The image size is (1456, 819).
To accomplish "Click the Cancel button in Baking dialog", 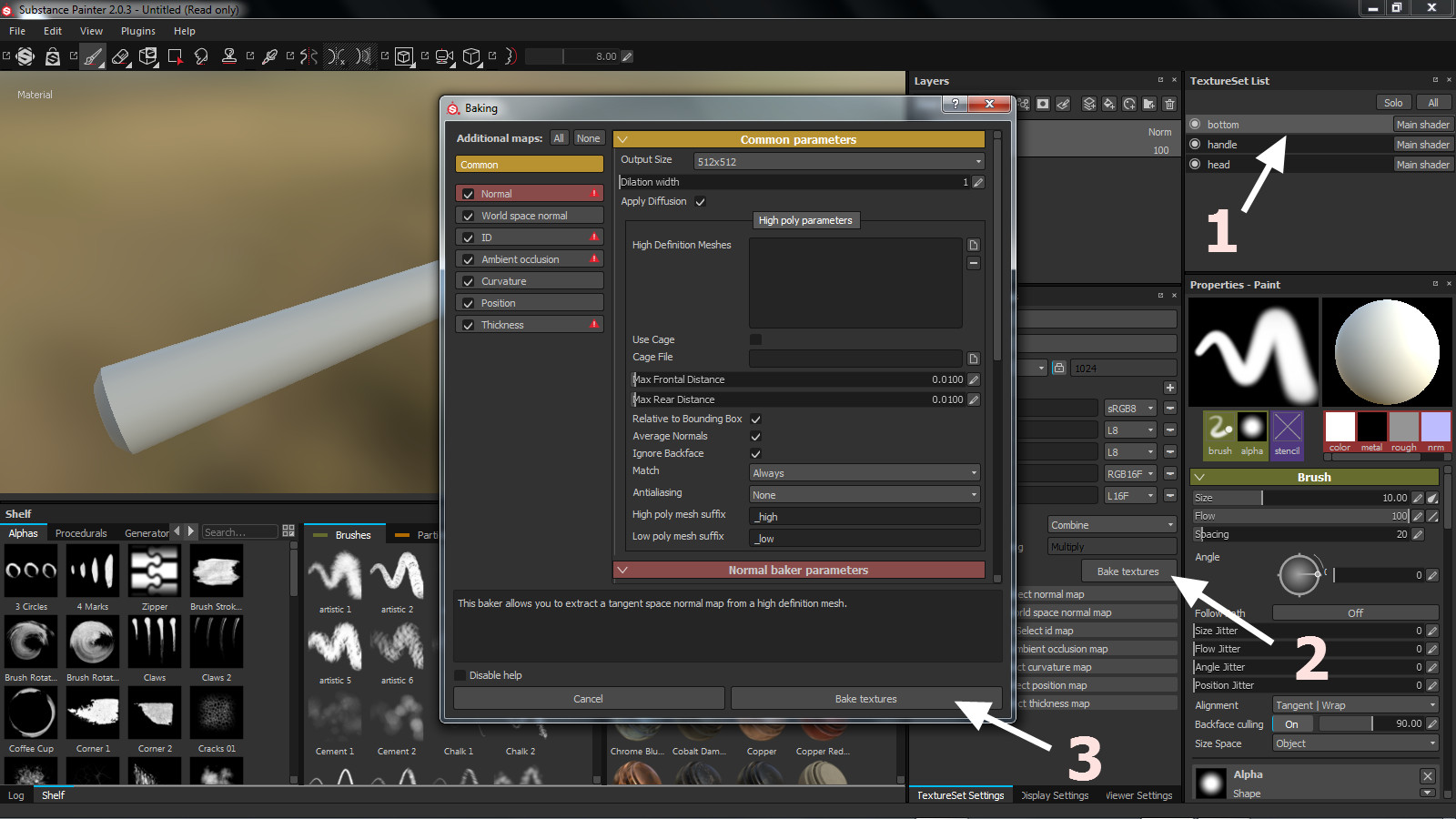I will point(588,699).
